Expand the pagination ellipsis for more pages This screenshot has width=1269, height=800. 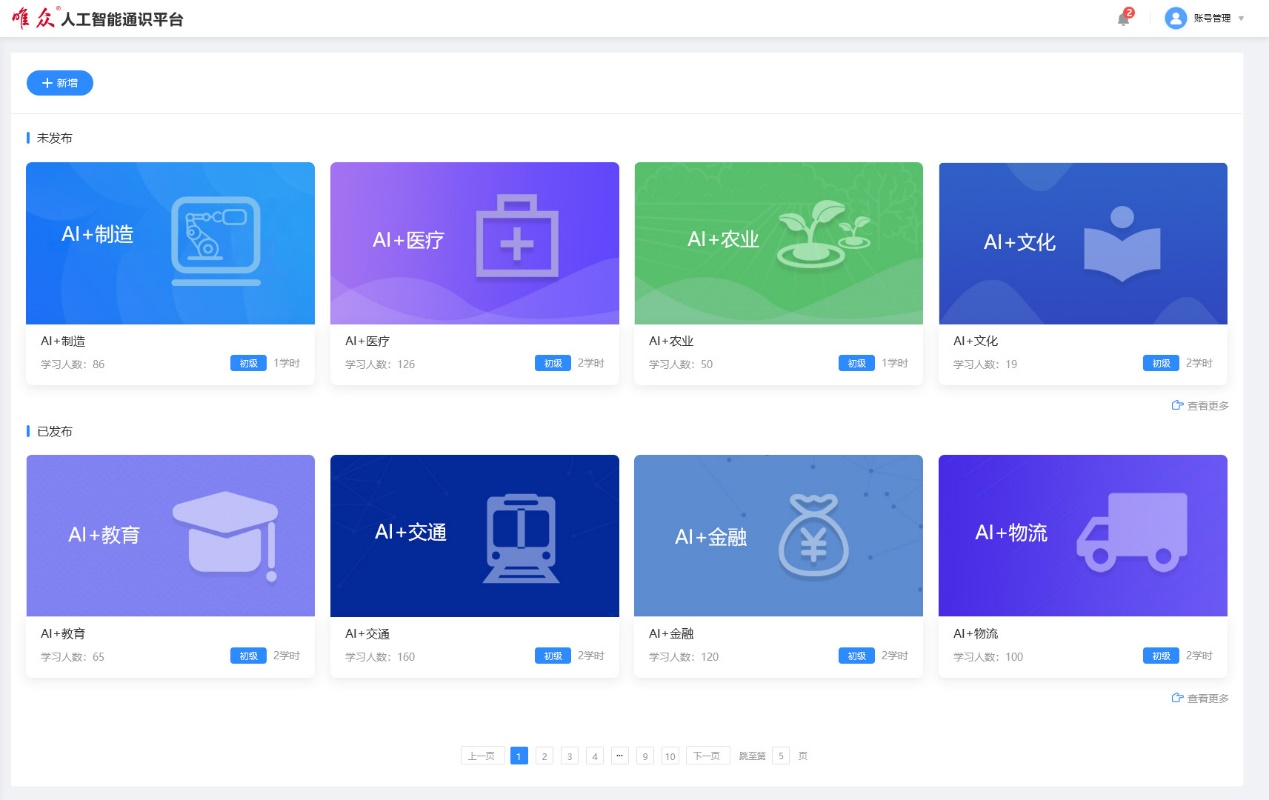pos(620,756)
